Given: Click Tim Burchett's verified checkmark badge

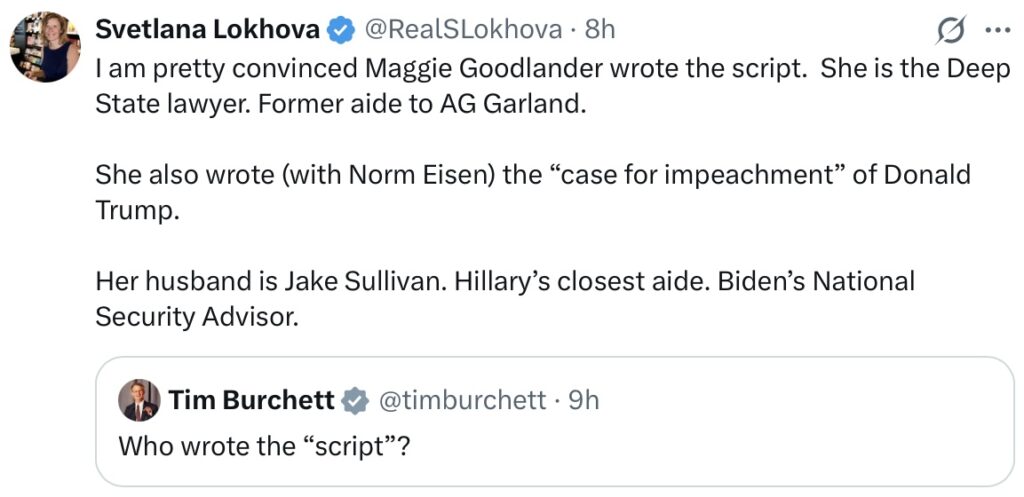Looking at the screenshot, I should pos(355,401).
